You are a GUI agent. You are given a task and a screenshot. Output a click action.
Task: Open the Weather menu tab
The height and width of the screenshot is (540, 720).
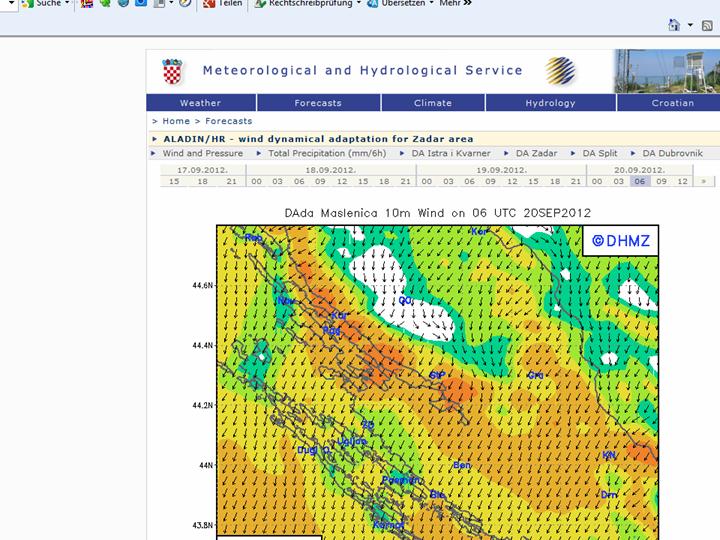[201, 103]
